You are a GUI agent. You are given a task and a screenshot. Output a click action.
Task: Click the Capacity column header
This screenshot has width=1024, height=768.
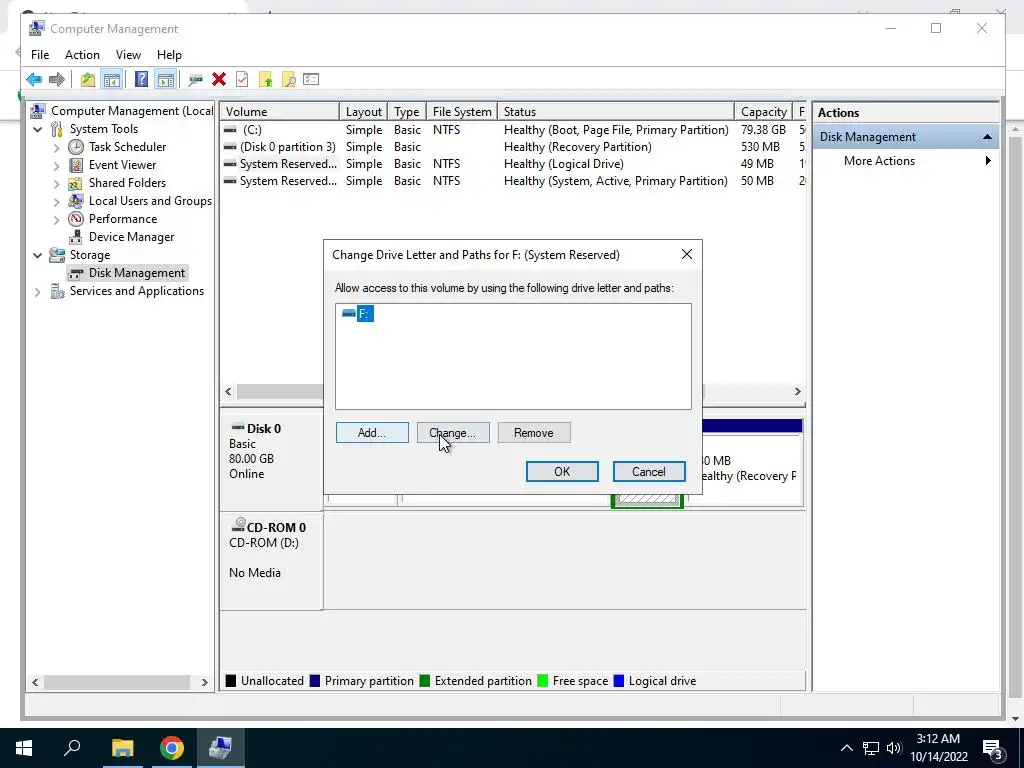point(763,112)
